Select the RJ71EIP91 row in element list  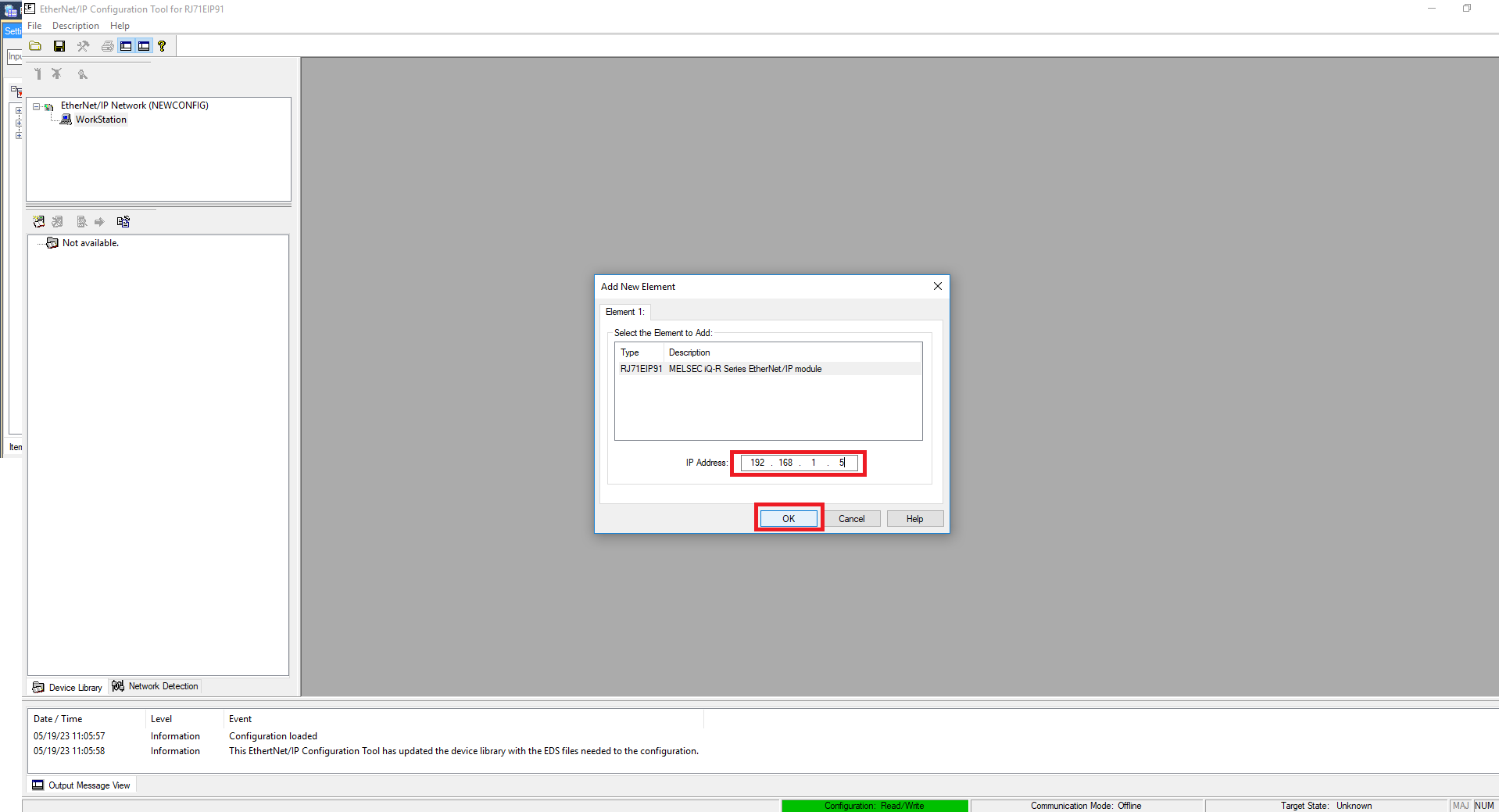pos(719,369)
